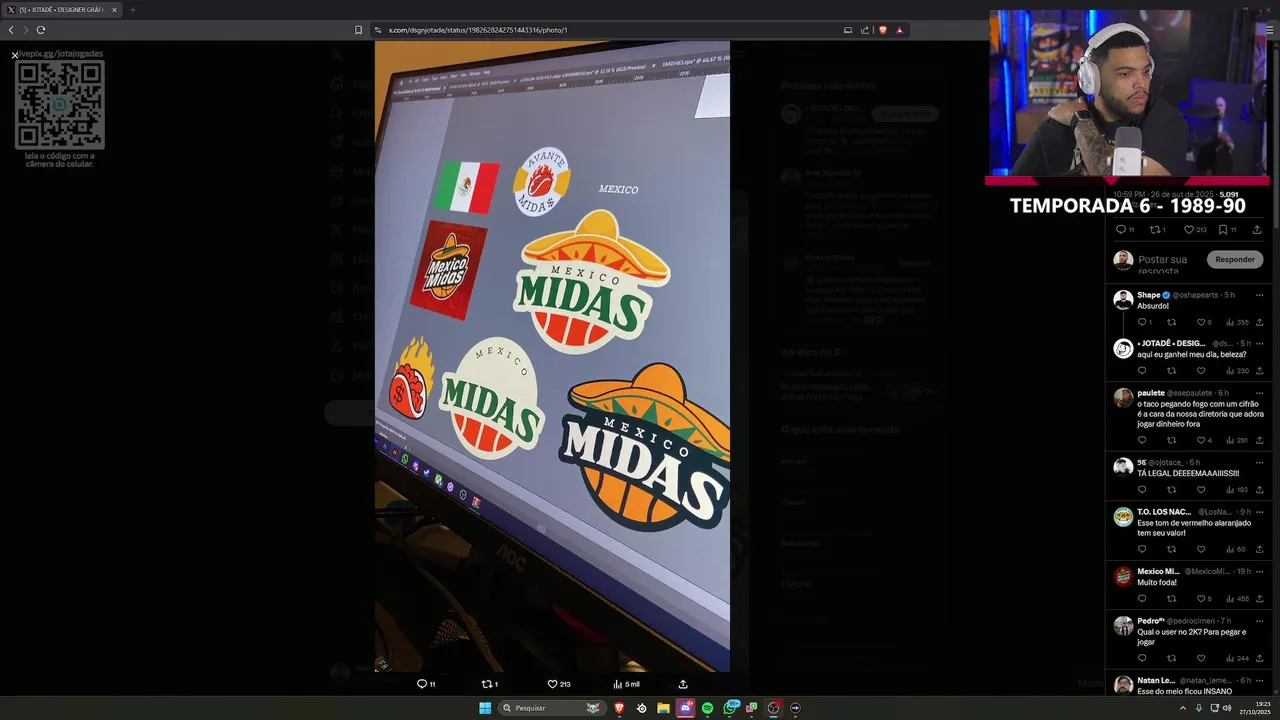
Task: Open Shape's reply more options menu
Action: (1259, 295)
